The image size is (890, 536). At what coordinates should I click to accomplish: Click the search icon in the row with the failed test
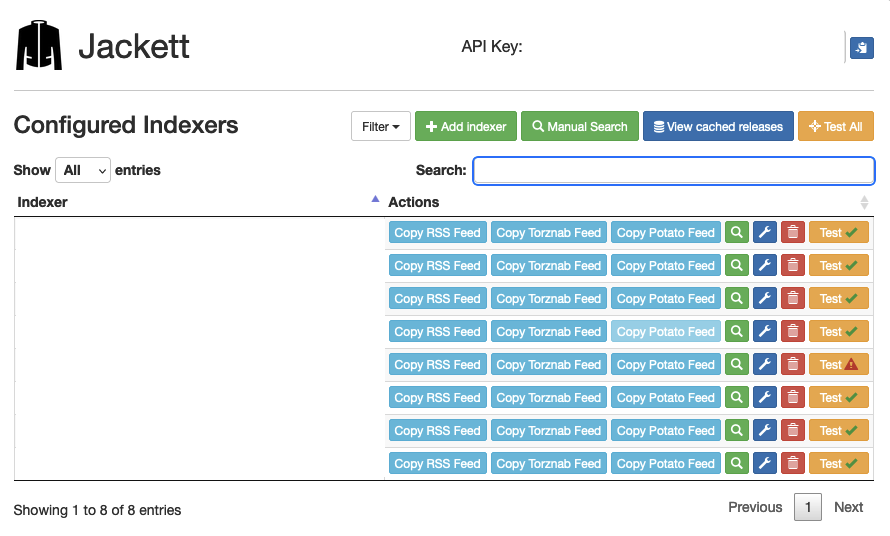[x=736, y=364]
